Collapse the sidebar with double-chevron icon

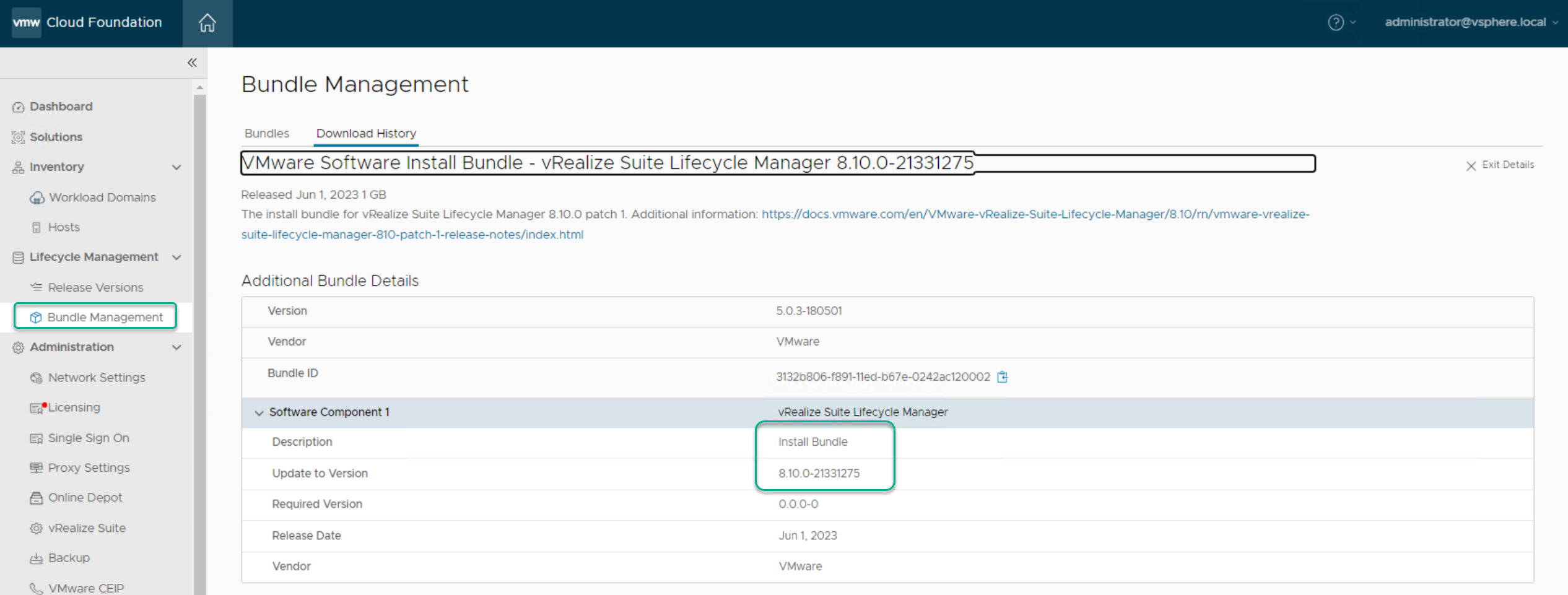192,63
